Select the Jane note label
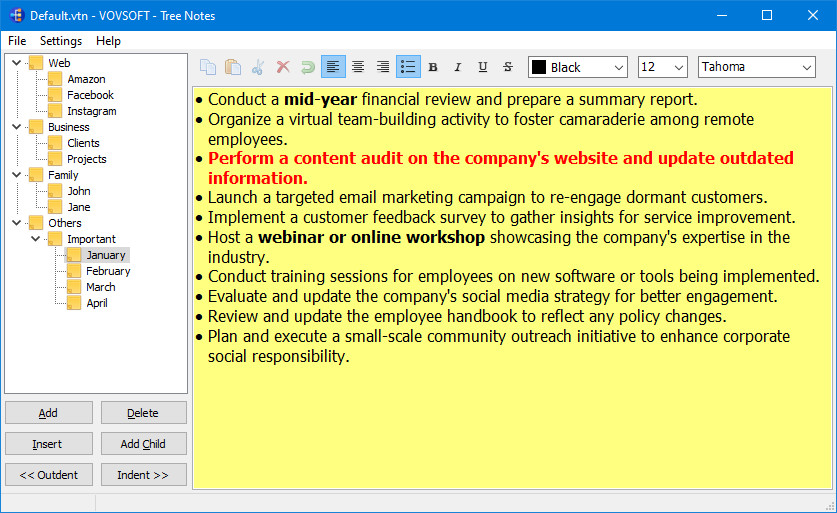837x513 pixels. [x=78, y=207]
